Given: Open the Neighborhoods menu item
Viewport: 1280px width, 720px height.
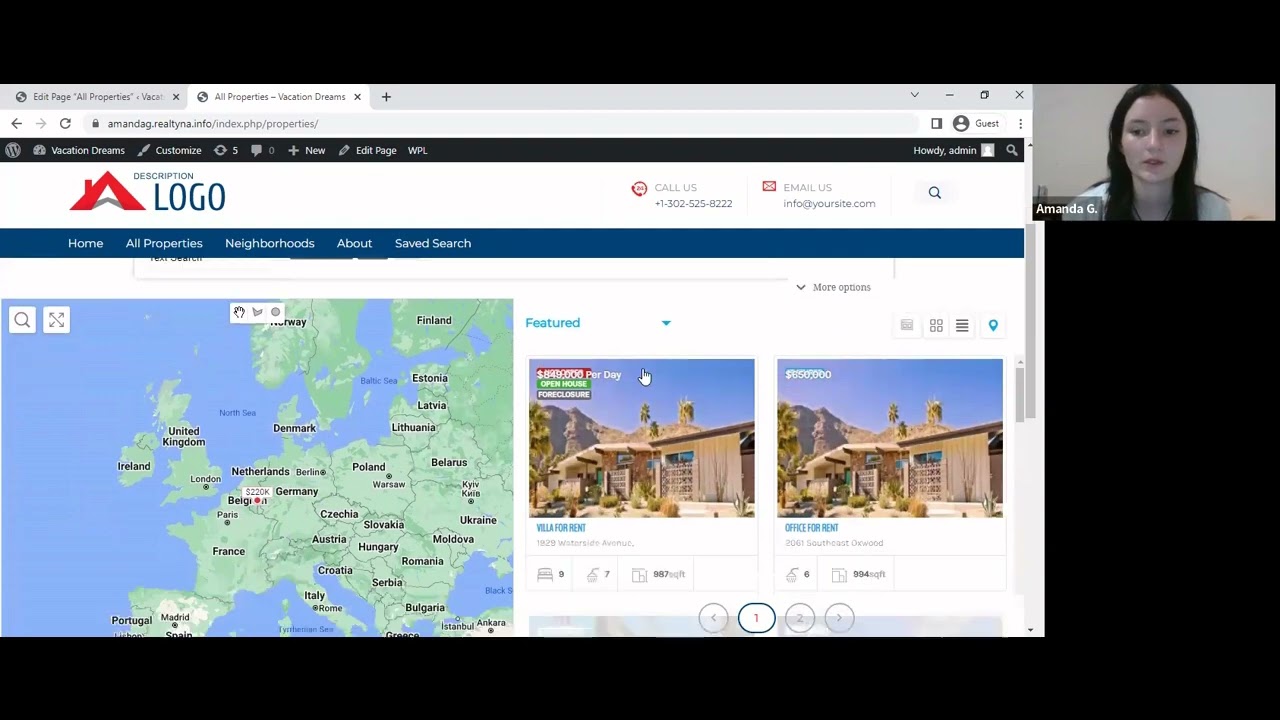Looking at the screenshot, I should coord(269,243).
